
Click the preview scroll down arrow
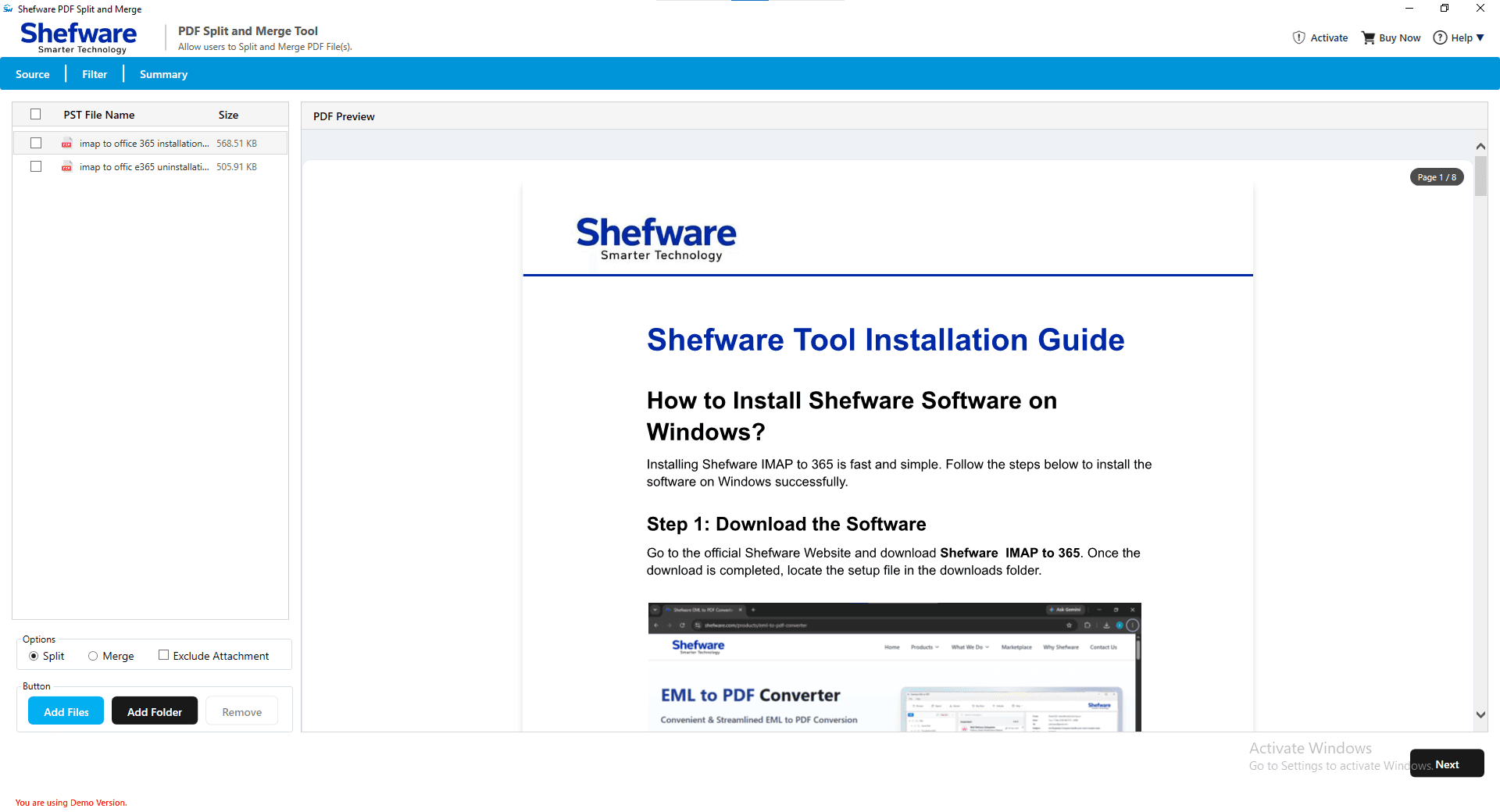(1480, 714)
